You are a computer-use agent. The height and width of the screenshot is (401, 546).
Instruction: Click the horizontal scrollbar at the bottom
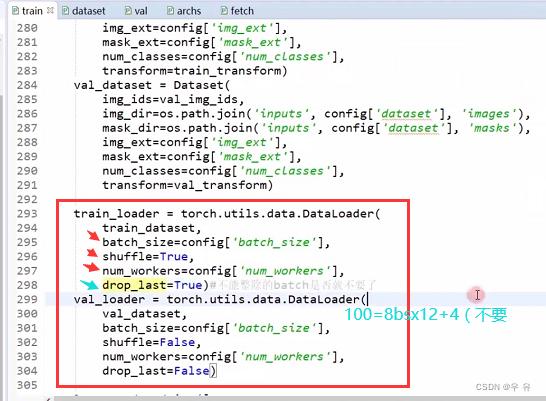click(299, 398)
